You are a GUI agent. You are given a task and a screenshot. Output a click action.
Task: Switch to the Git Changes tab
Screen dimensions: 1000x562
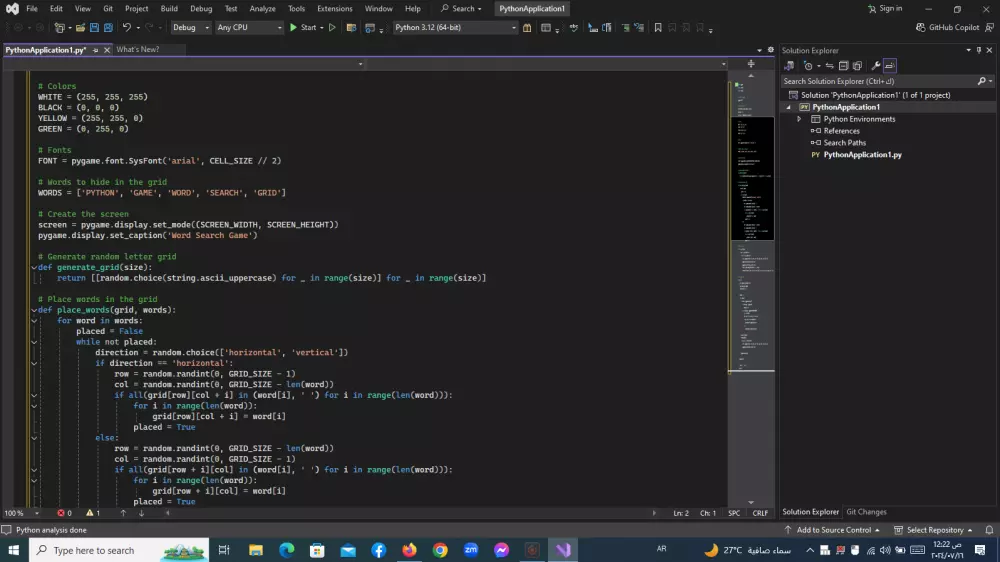pyautogui.click(x=866, y=512)
